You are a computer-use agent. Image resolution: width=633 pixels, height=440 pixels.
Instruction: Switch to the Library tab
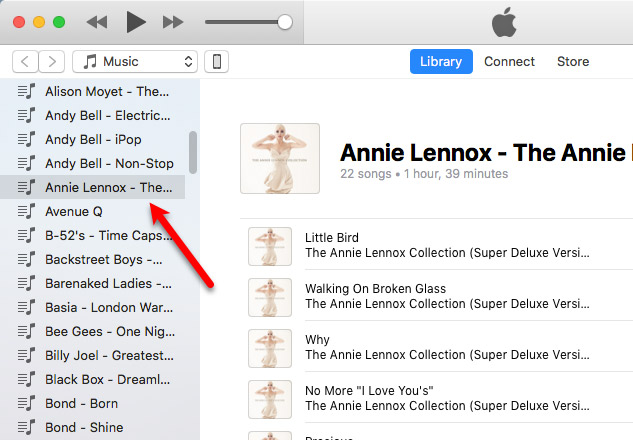pyautogui.click(x=441, y=61)
